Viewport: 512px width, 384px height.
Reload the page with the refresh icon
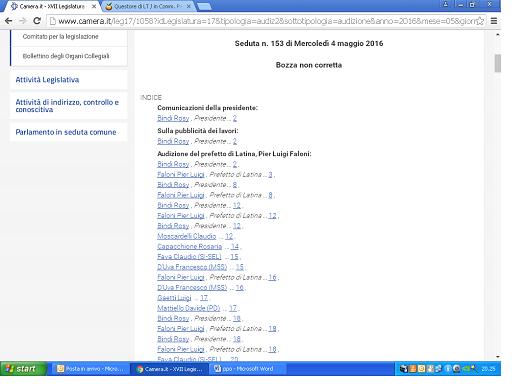37,21
